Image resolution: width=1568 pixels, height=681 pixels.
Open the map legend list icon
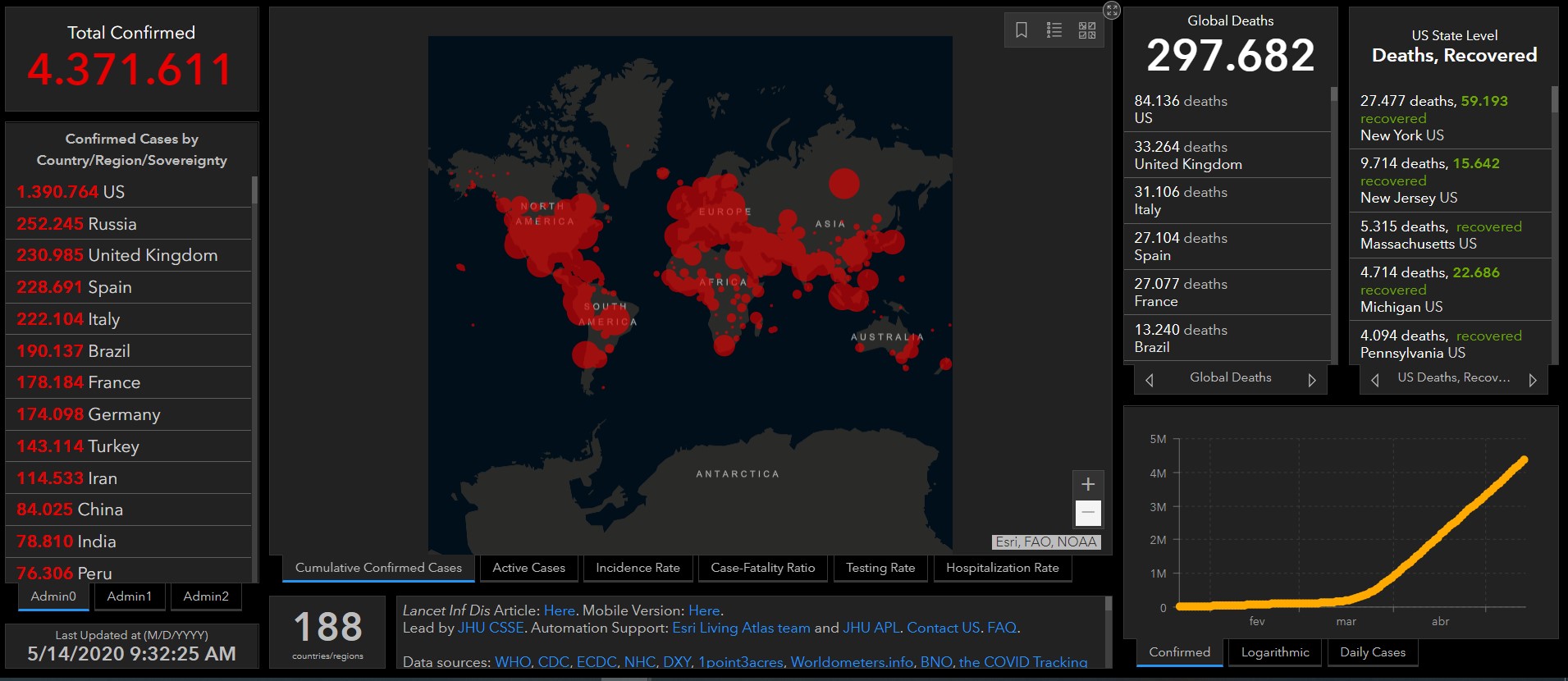pyautogui.click(x=1054, y=30)
